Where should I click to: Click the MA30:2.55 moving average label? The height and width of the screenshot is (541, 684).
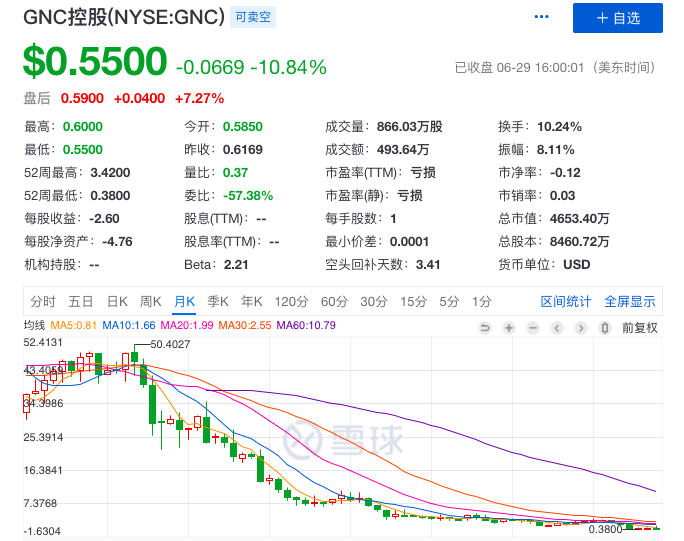(245, 325)
